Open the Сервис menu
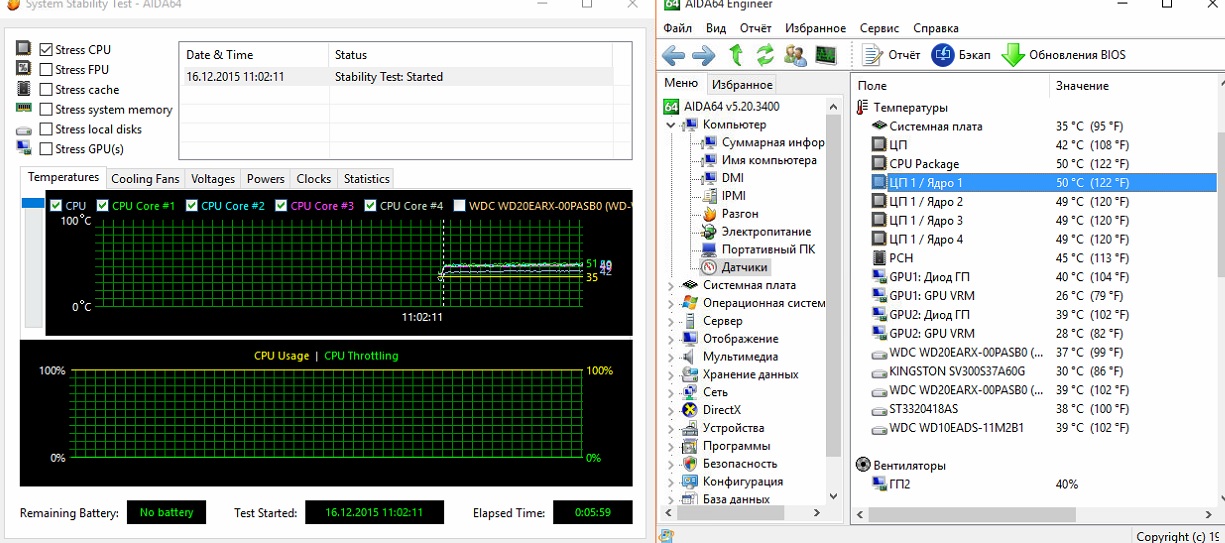 (x=879, y=28)
